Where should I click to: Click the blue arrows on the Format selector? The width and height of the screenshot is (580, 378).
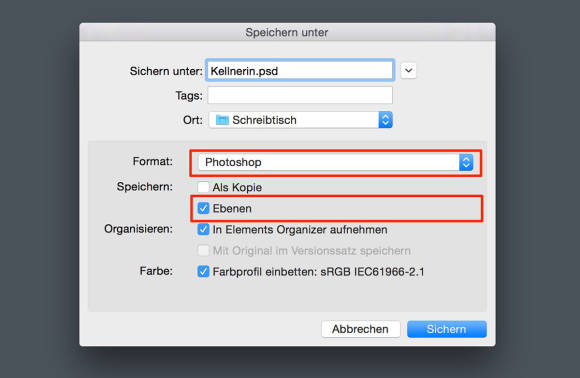tap(466, 162)
